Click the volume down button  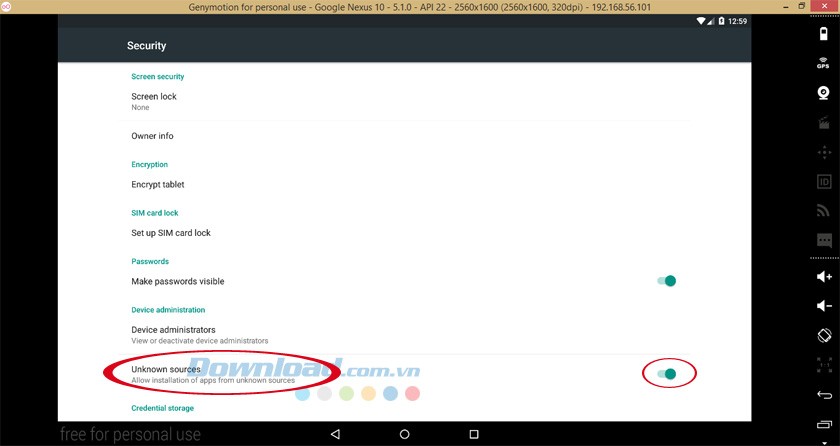tap(824, 305)
